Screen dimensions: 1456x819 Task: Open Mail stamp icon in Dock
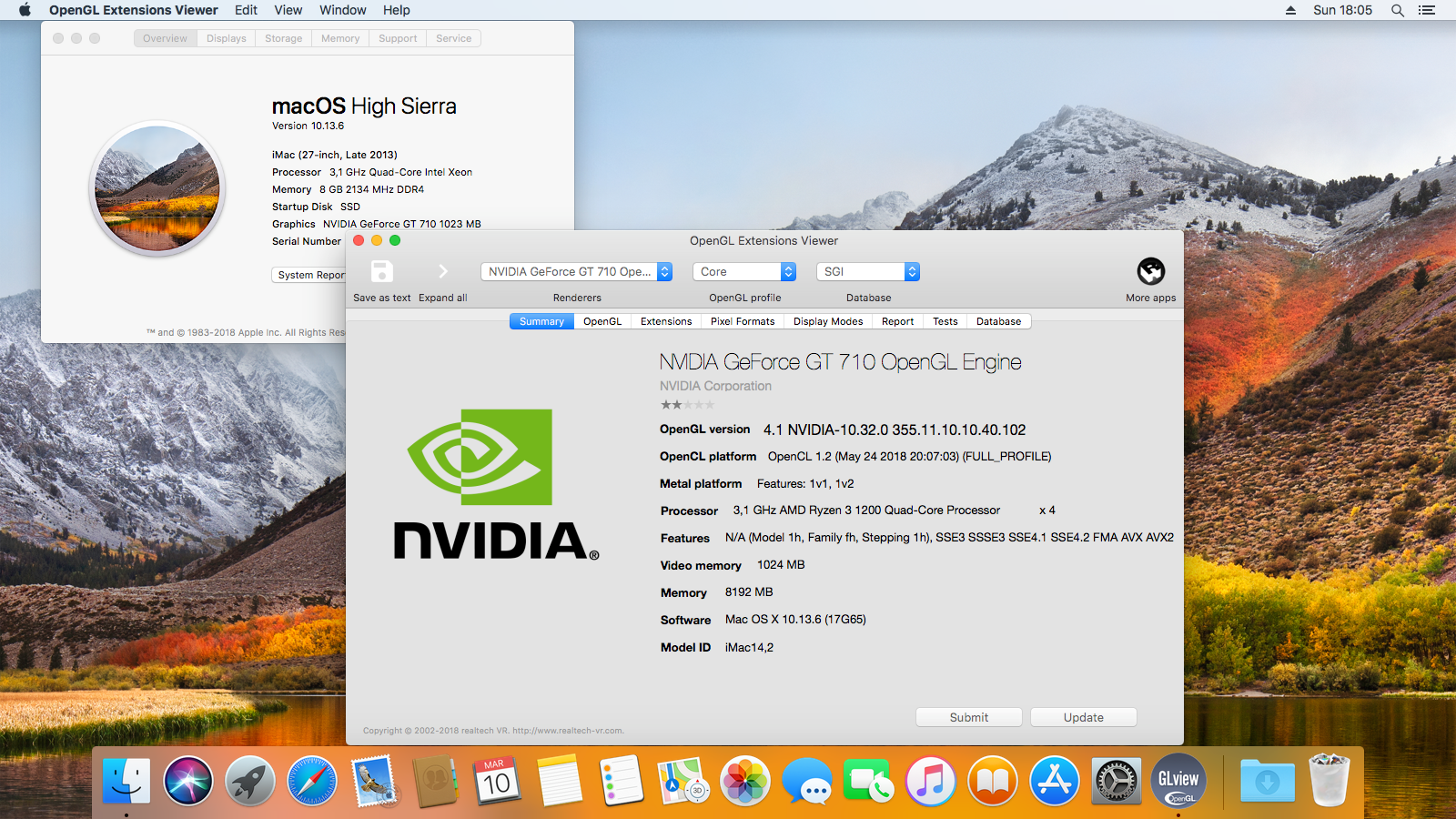click(x=374, y=781)
